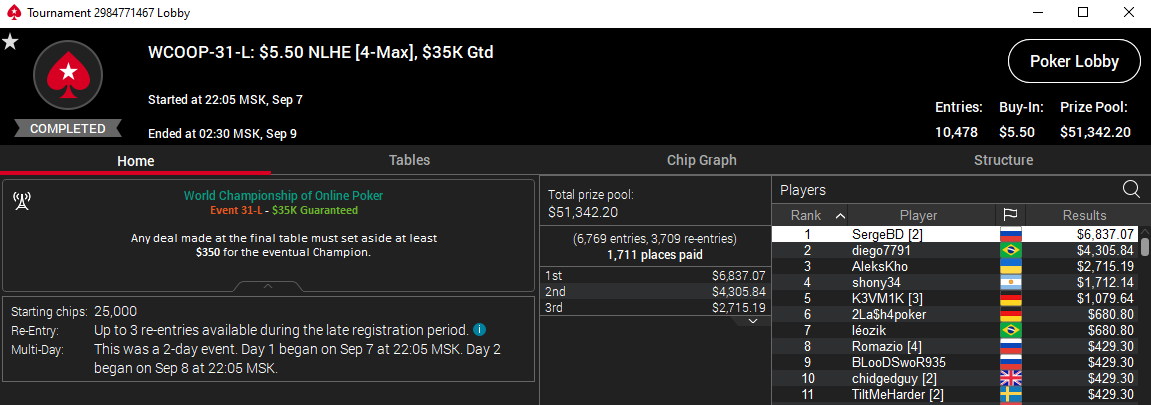The width and height of the screenshot is (1151, 405).
Task: Click the flag beside Romazio
Action: tap(1011, 347)
